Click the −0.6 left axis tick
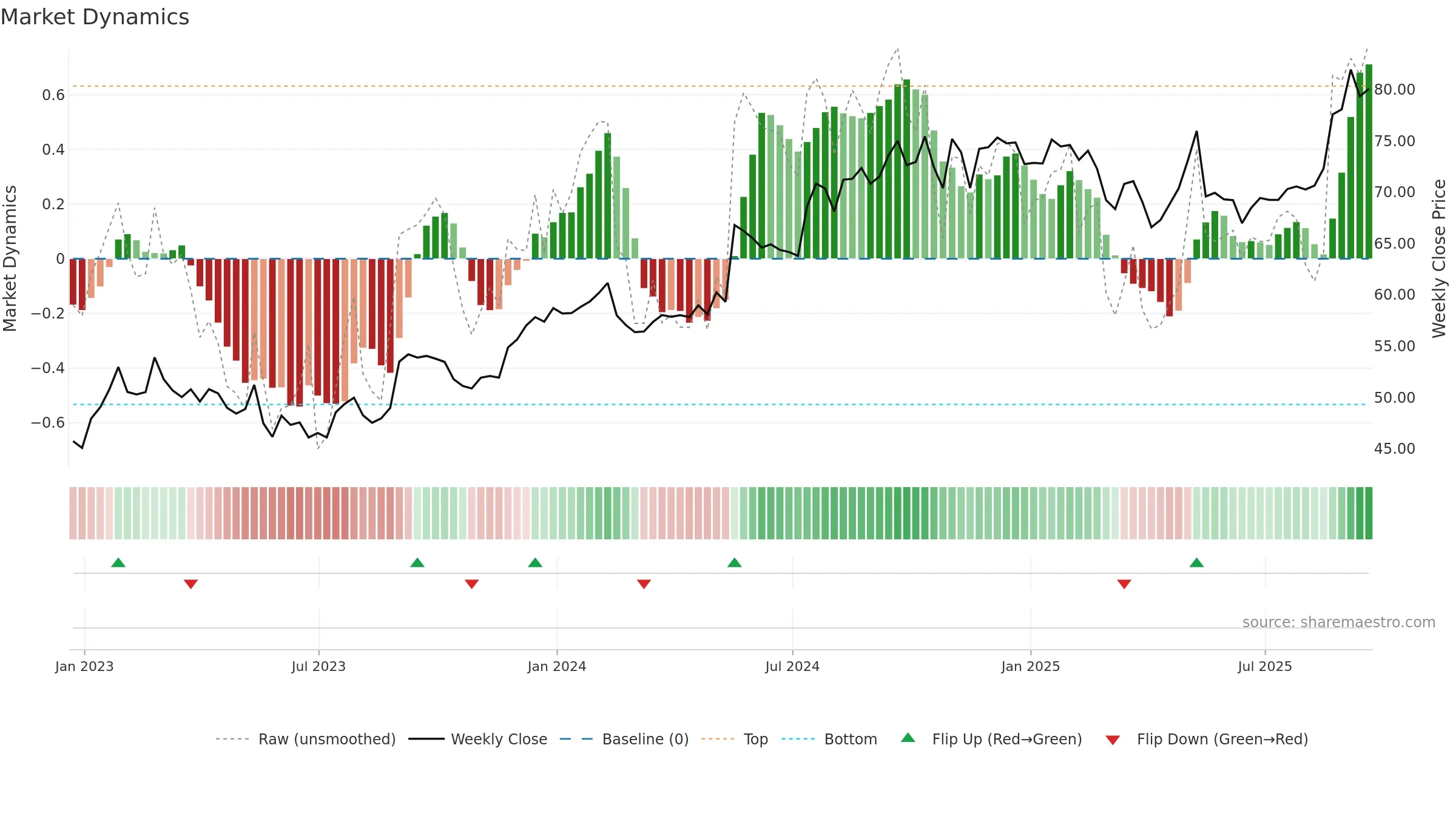 click(48, 422)
